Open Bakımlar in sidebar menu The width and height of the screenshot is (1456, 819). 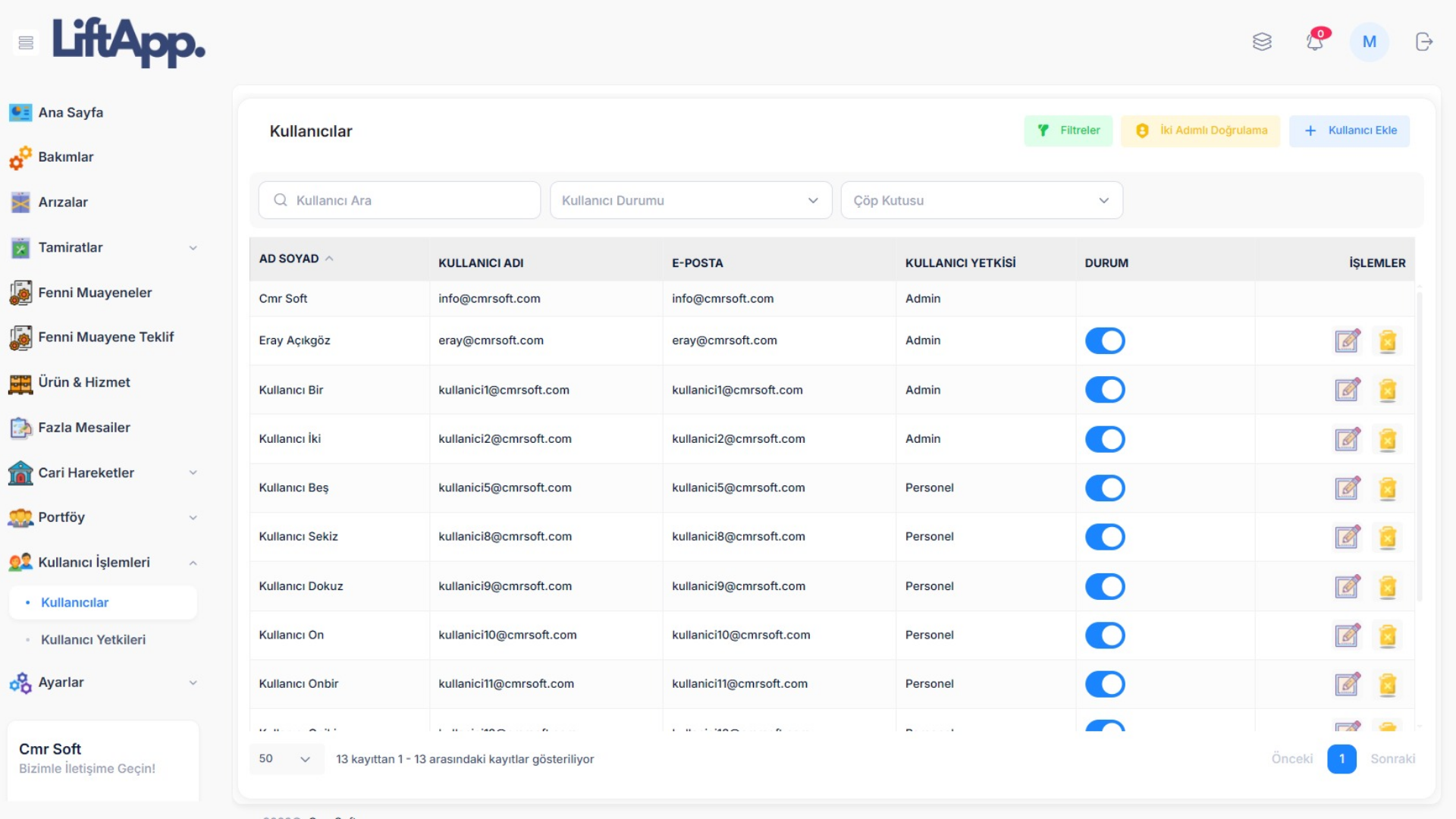[66, 157]
